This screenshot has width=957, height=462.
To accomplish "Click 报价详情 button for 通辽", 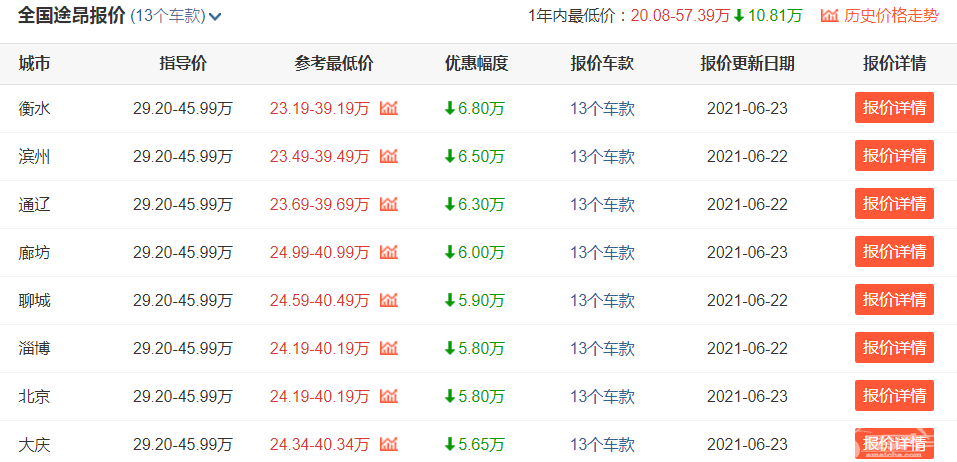I will (894, 204).
